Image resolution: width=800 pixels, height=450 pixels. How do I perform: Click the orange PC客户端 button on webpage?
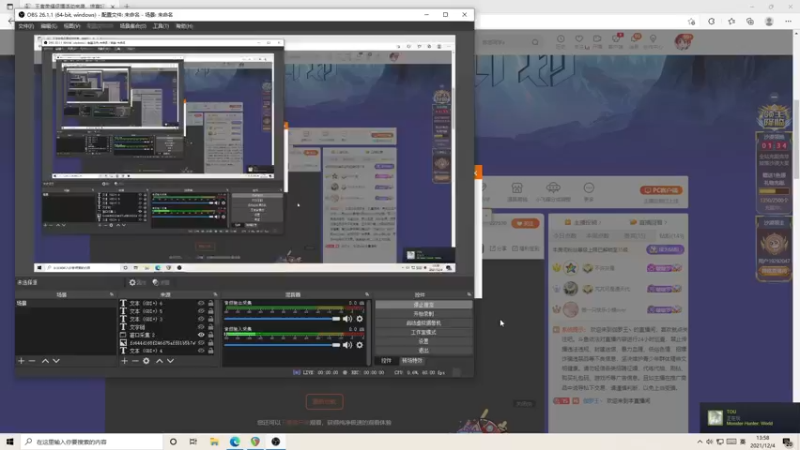pos(661,190)
